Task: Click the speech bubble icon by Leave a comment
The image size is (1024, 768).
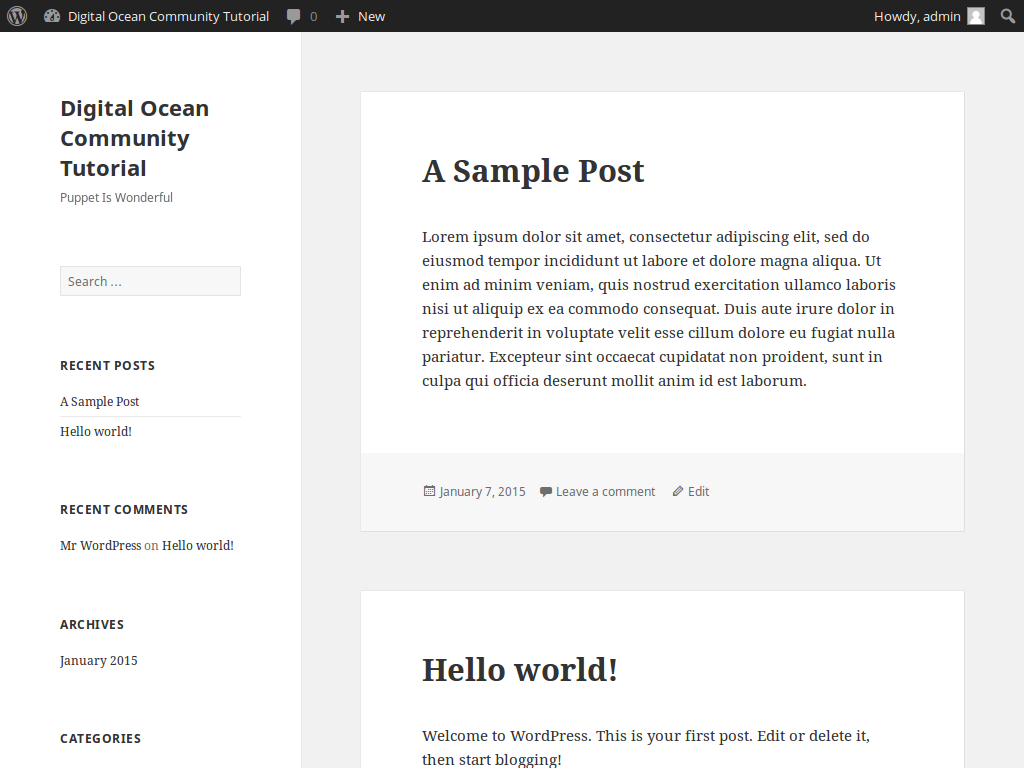Action: click(x=546, y=492)
